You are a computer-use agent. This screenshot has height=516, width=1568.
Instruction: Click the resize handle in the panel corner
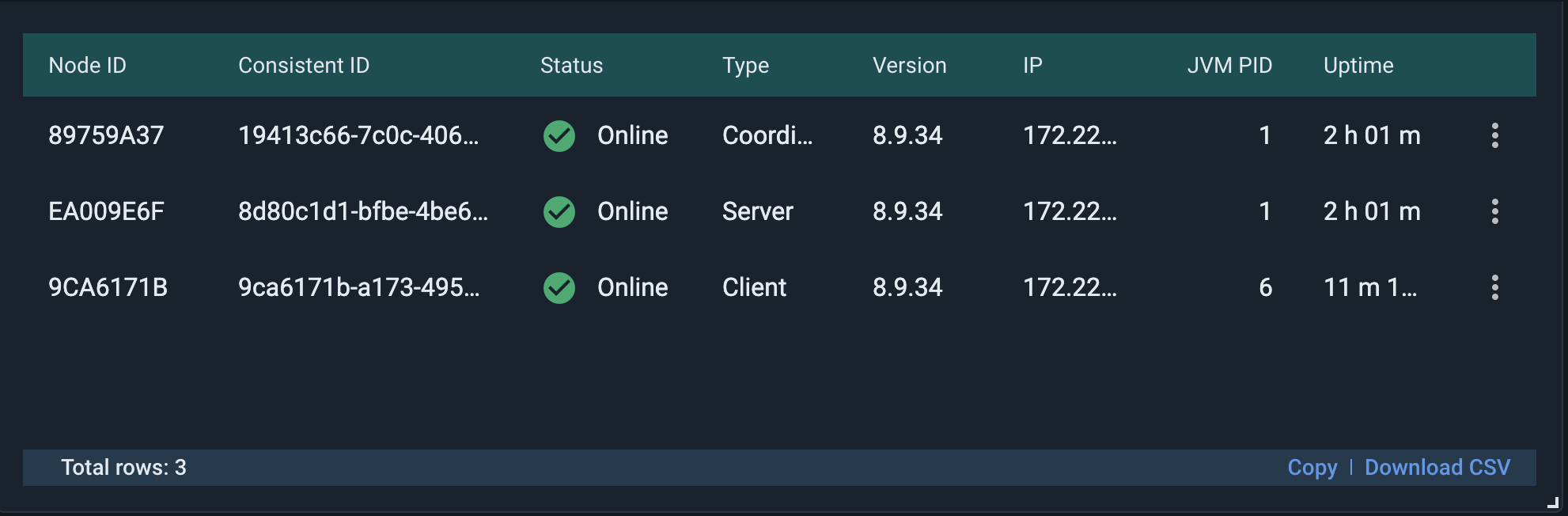tap(1553, 502)
